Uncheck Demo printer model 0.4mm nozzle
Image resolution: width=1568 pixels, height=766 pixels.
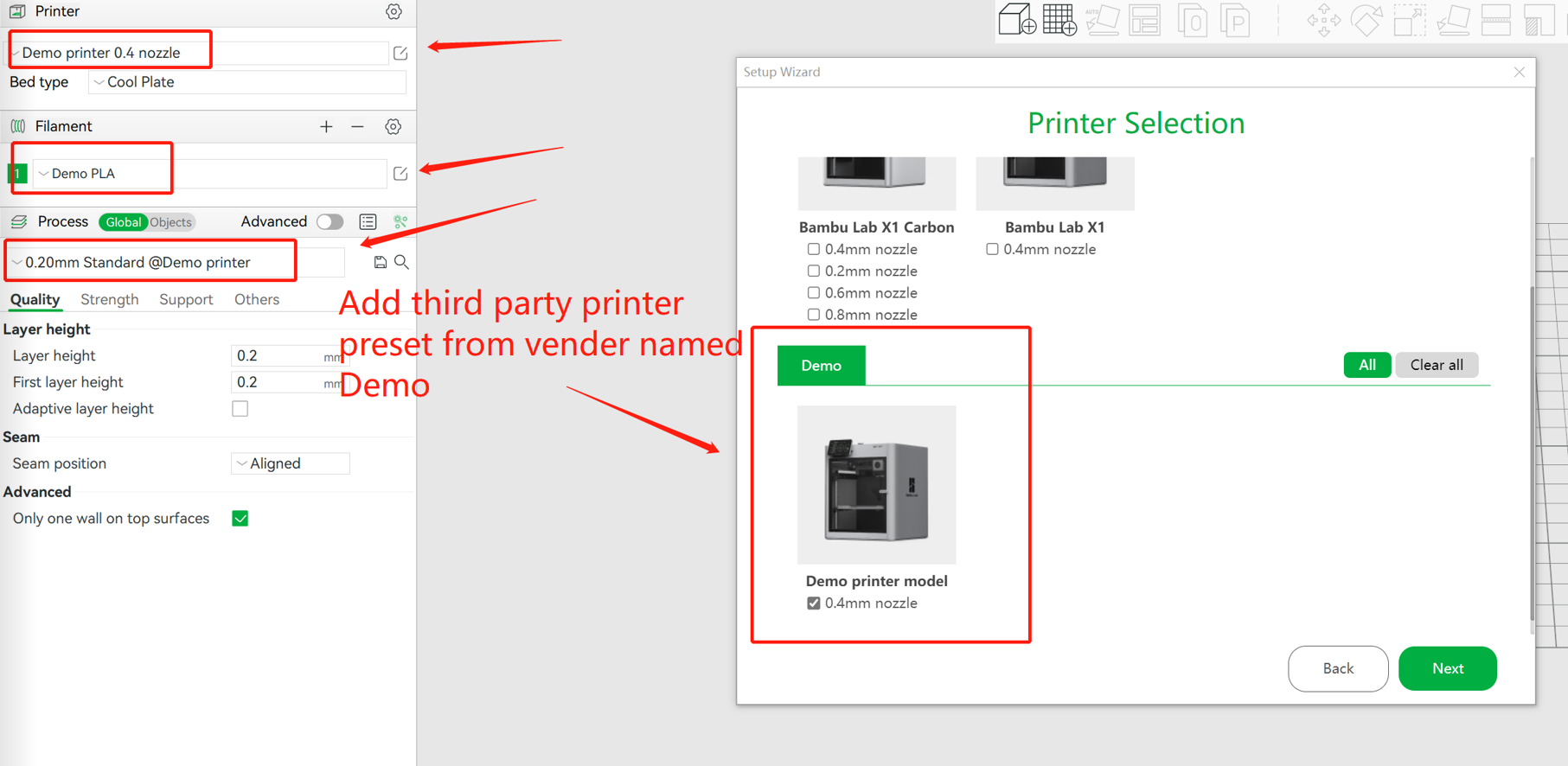click(x=813, y=603)
